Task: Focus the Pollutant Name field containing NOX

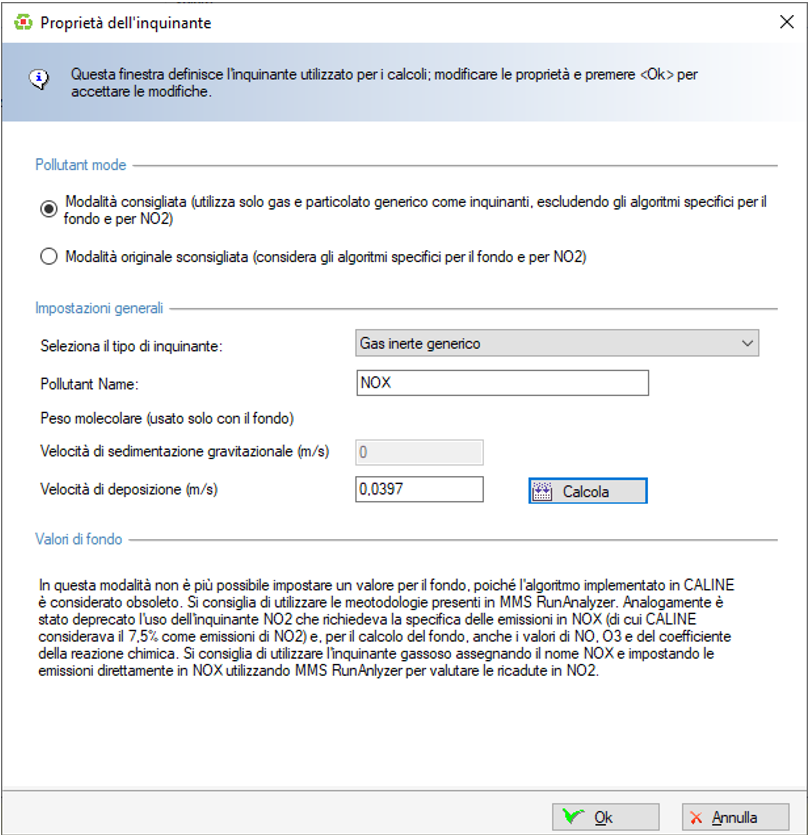Action: click(x=502, y=383)
